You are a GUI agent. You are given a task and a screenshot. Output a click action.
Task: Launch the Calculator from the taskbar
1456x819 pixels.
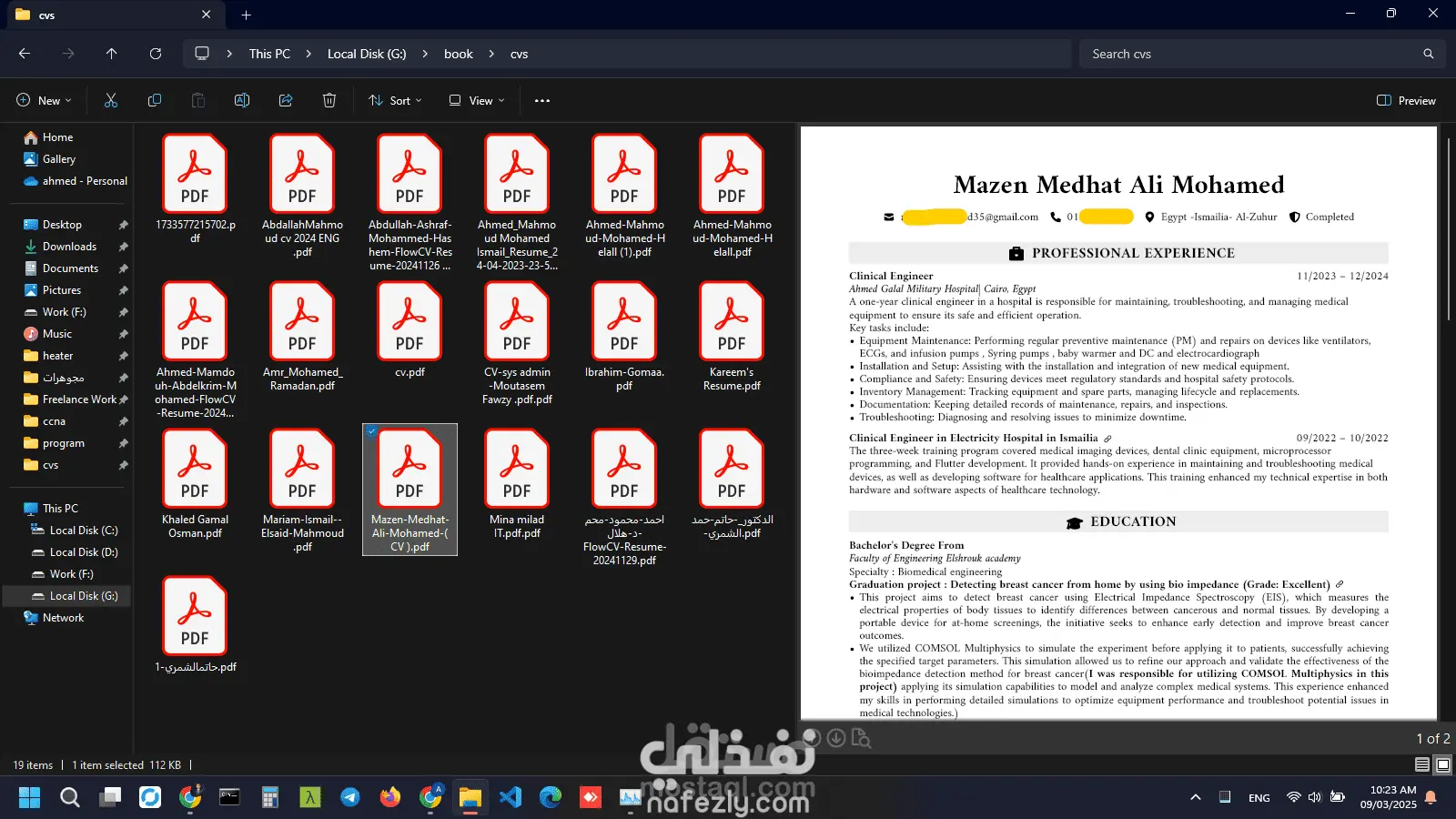[270, 797]
